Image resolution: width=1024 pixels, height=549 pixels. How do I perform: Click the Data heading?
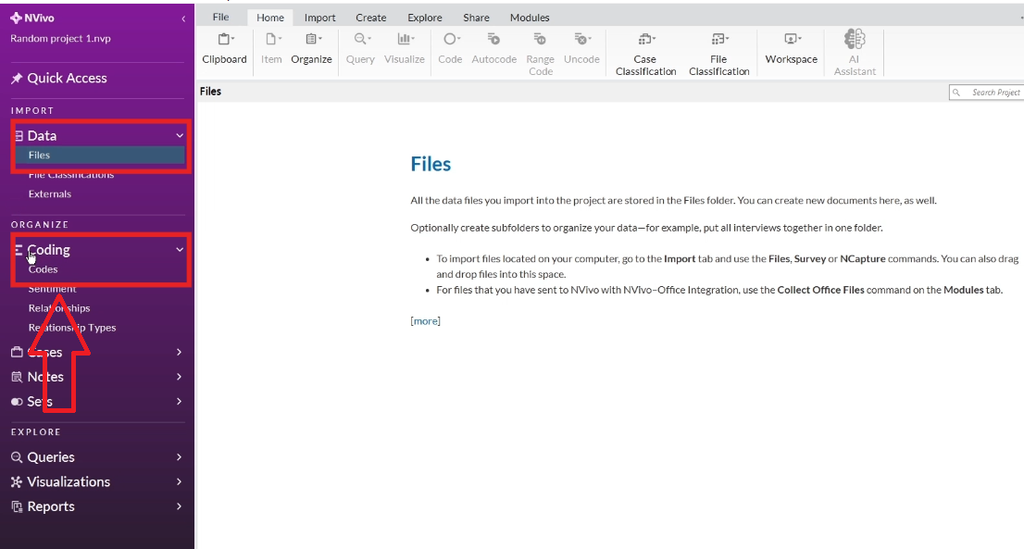click(x=42, y=136)
